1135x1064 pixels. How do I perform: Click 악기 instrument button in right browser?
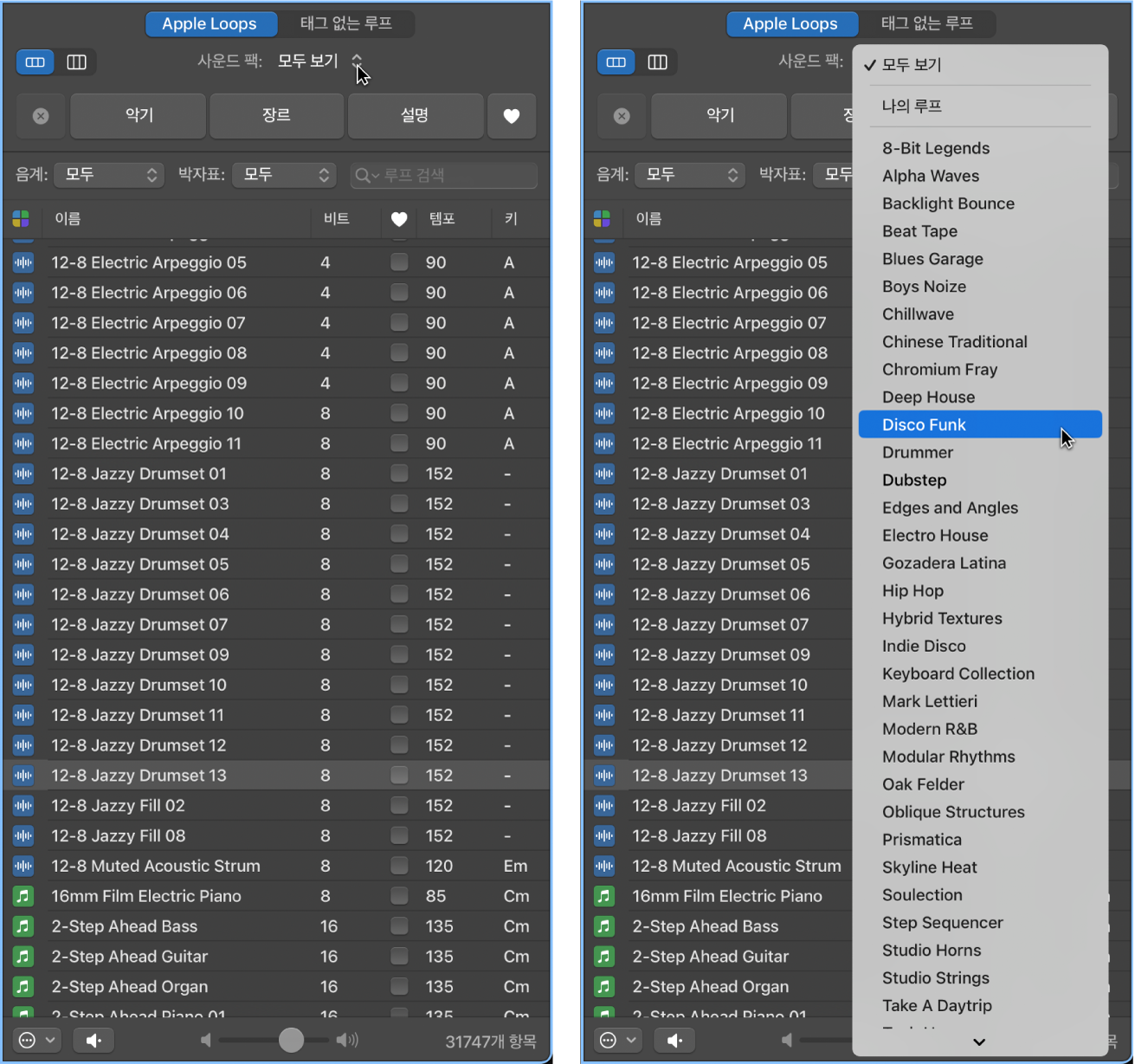click(719, 116)
